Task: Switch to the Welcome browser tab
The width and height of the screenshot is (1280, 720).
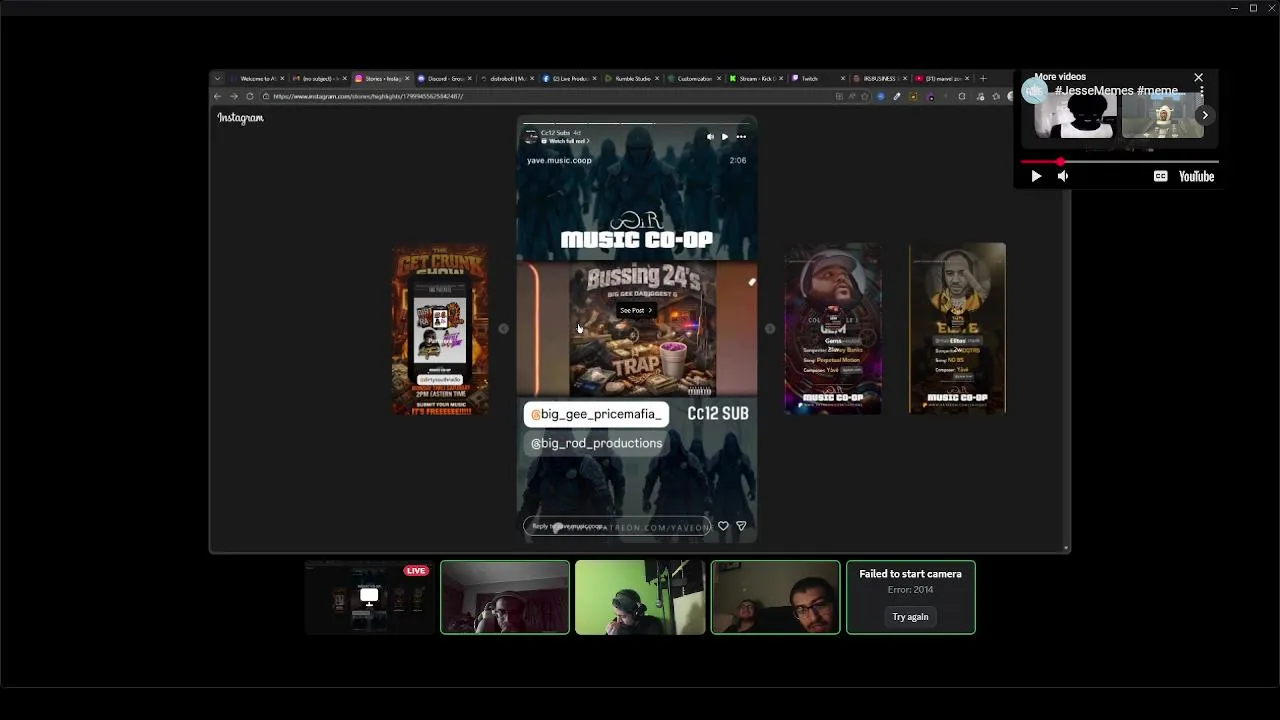Action: coord(257,78)
